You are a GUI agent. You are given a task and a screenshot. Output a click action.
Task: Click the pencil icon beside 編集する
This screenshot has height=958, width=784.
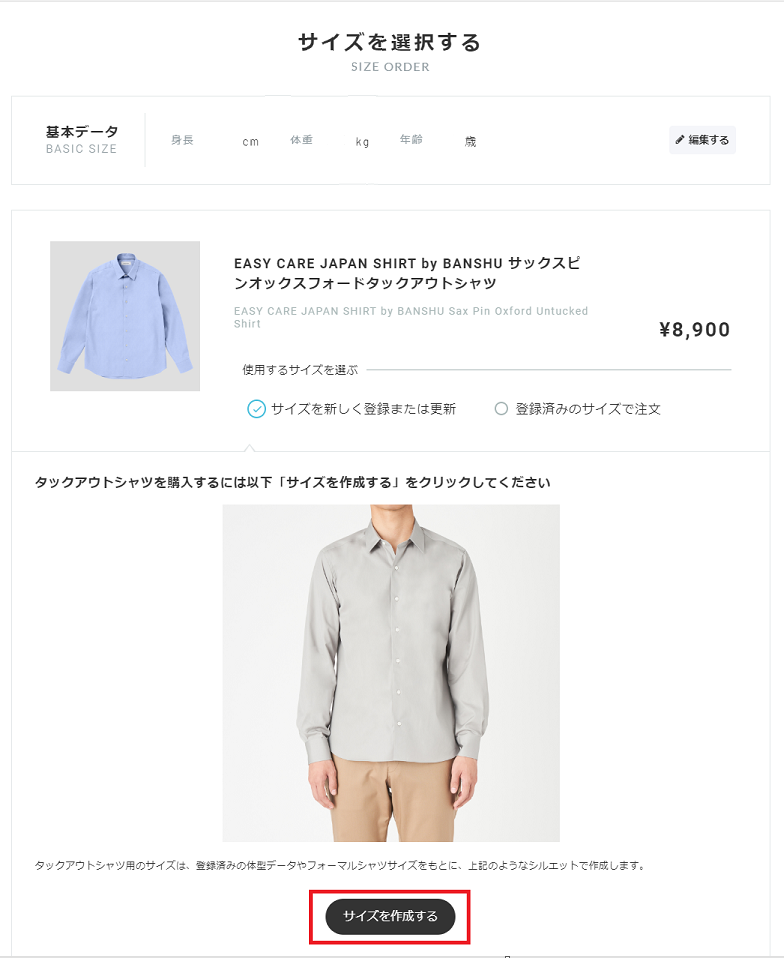[680, 140]
